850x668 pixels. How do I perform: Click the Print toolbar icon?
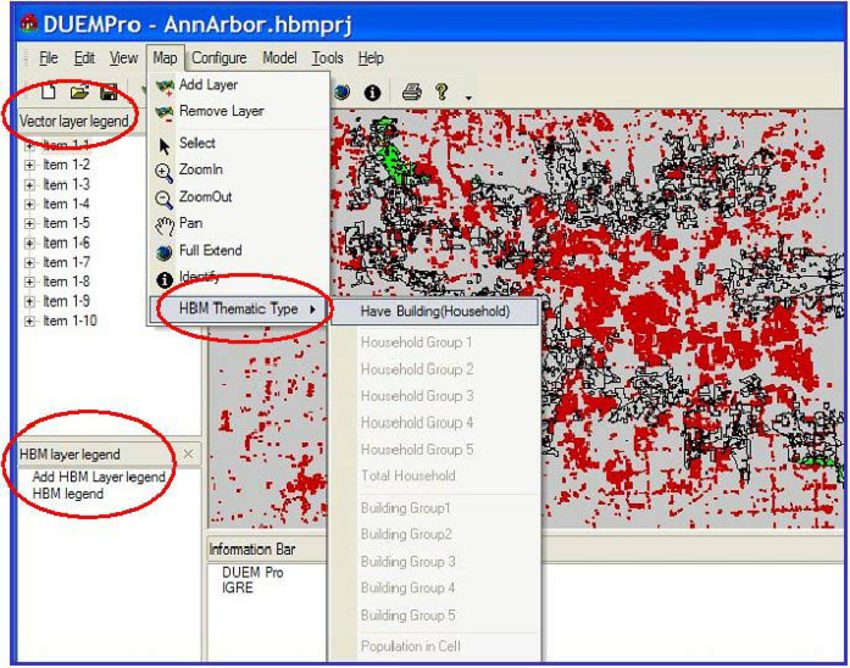(412, 92)
